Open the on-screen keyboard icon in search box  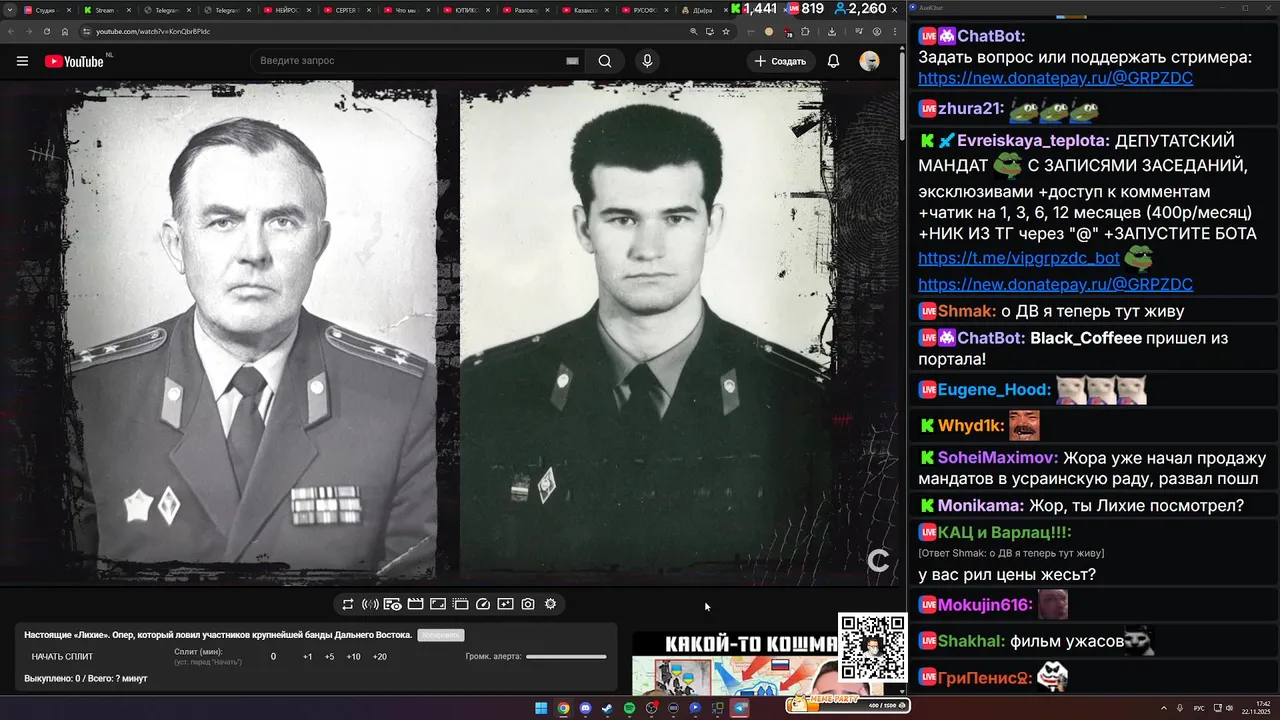572,61
